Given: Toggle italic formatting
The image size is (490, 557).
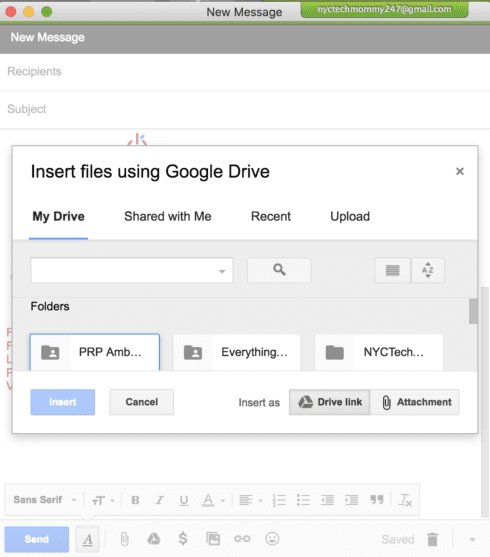Looking at the screenshot, I should 160,500.
